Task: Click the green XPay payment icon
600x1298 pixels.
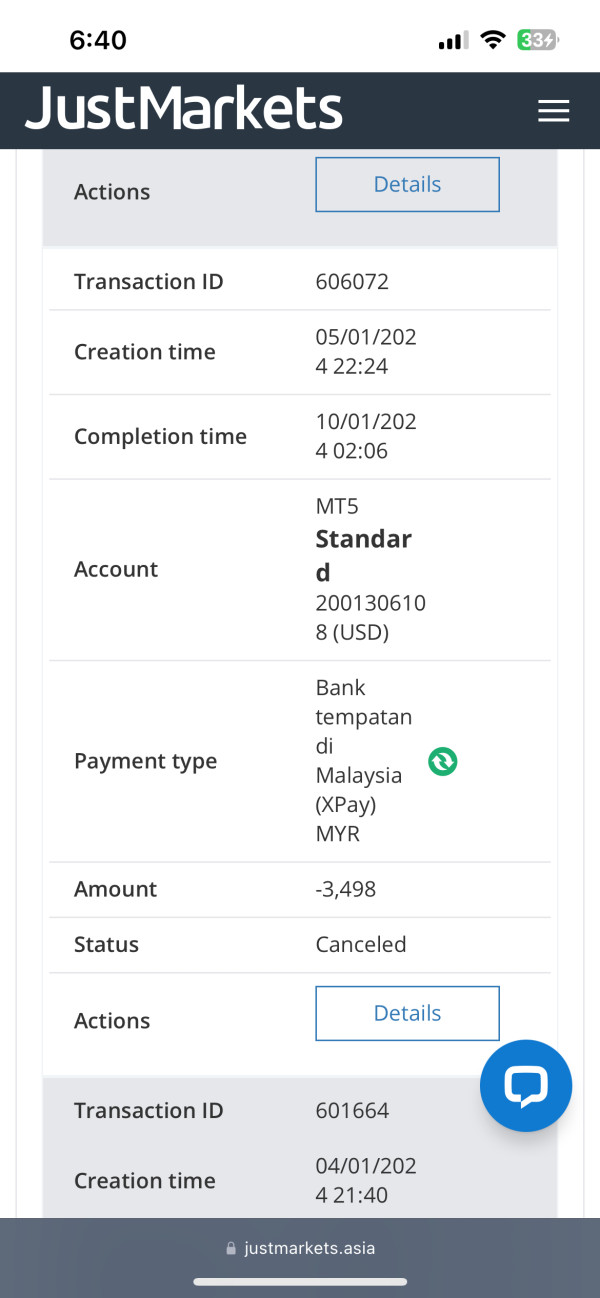Action: [x=442, y=761]
